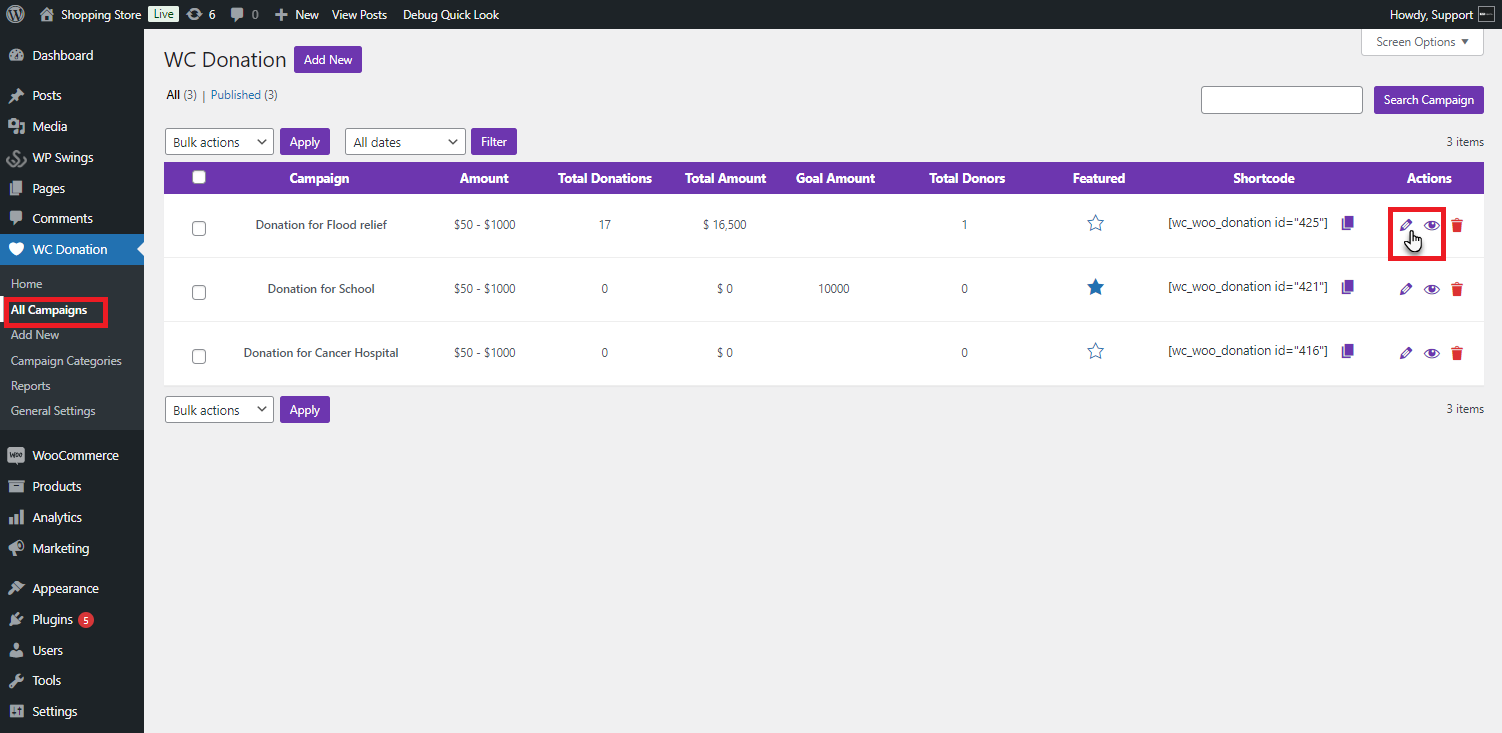Click the WordPress logo in admin bar

pos(16,15)
